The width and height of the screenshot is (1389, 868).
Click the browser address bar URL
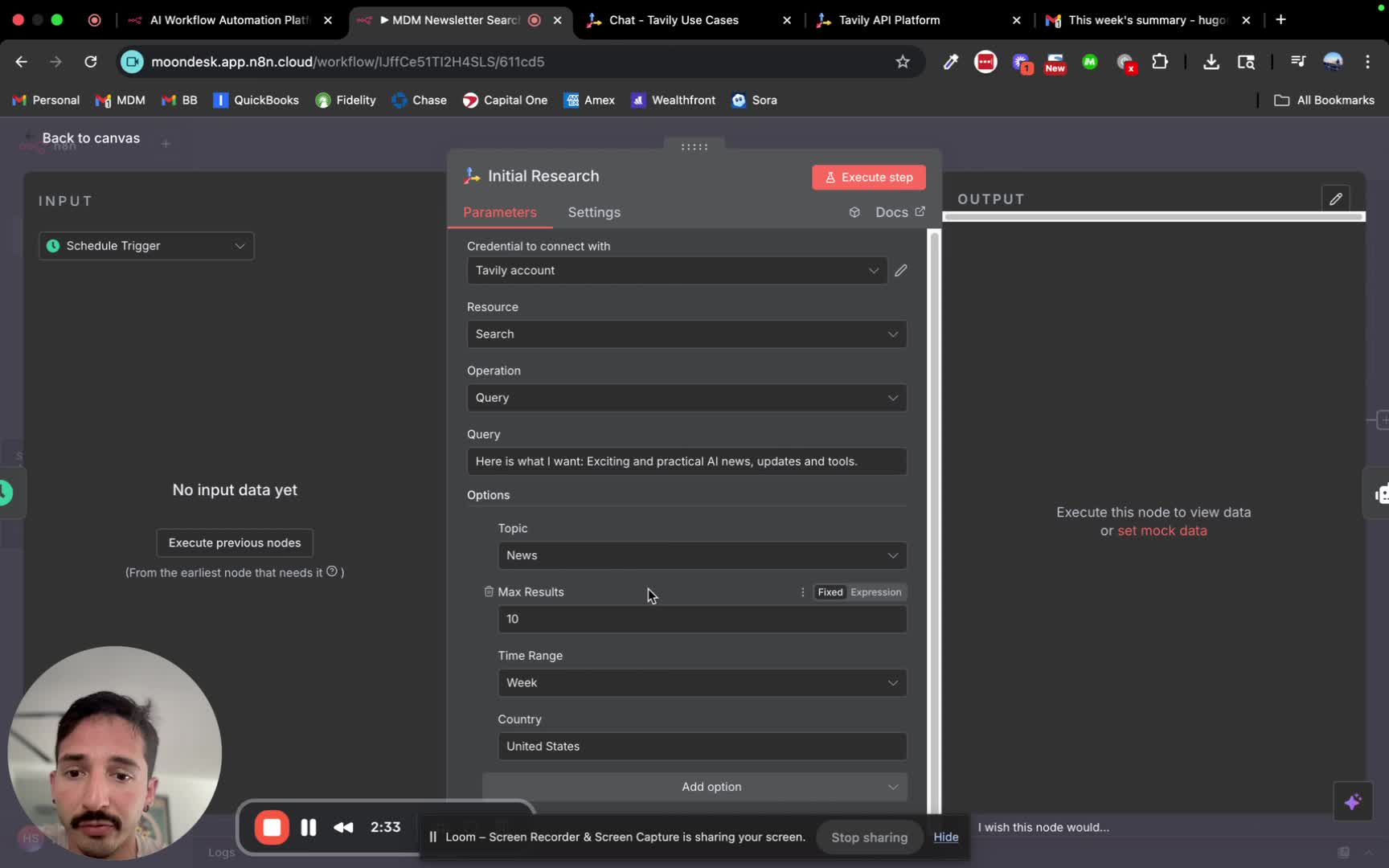[x=347, y=62]
